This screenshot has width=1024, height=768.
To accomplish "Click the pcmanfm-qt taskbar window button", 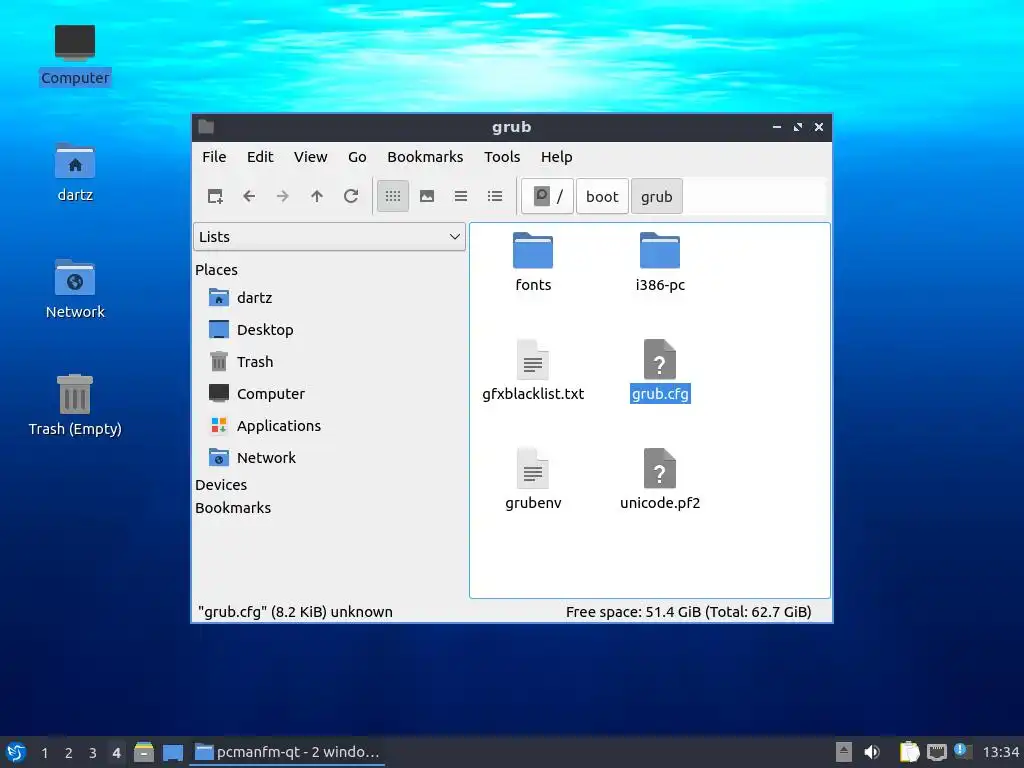I will [x=287, y=752].
